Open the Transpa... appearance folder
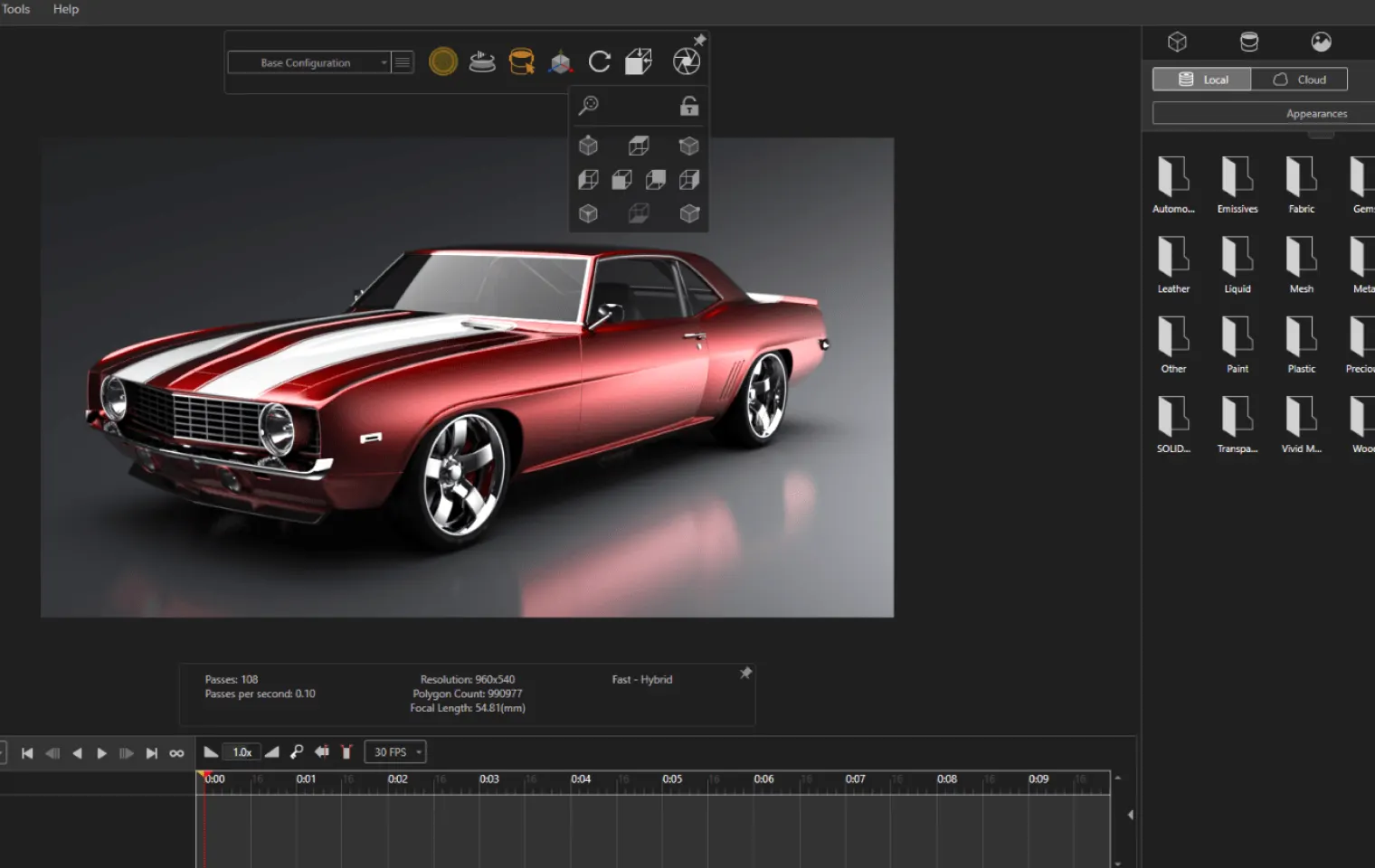The image size is (1375, 868). click(1237, 424)
